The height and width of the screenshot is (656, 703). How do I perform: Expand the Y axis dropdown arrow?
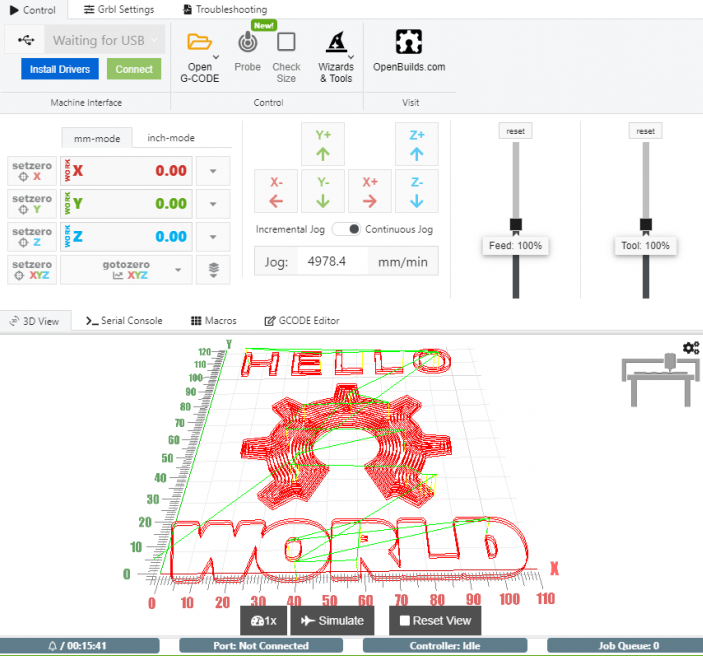(x=213, y=204)
